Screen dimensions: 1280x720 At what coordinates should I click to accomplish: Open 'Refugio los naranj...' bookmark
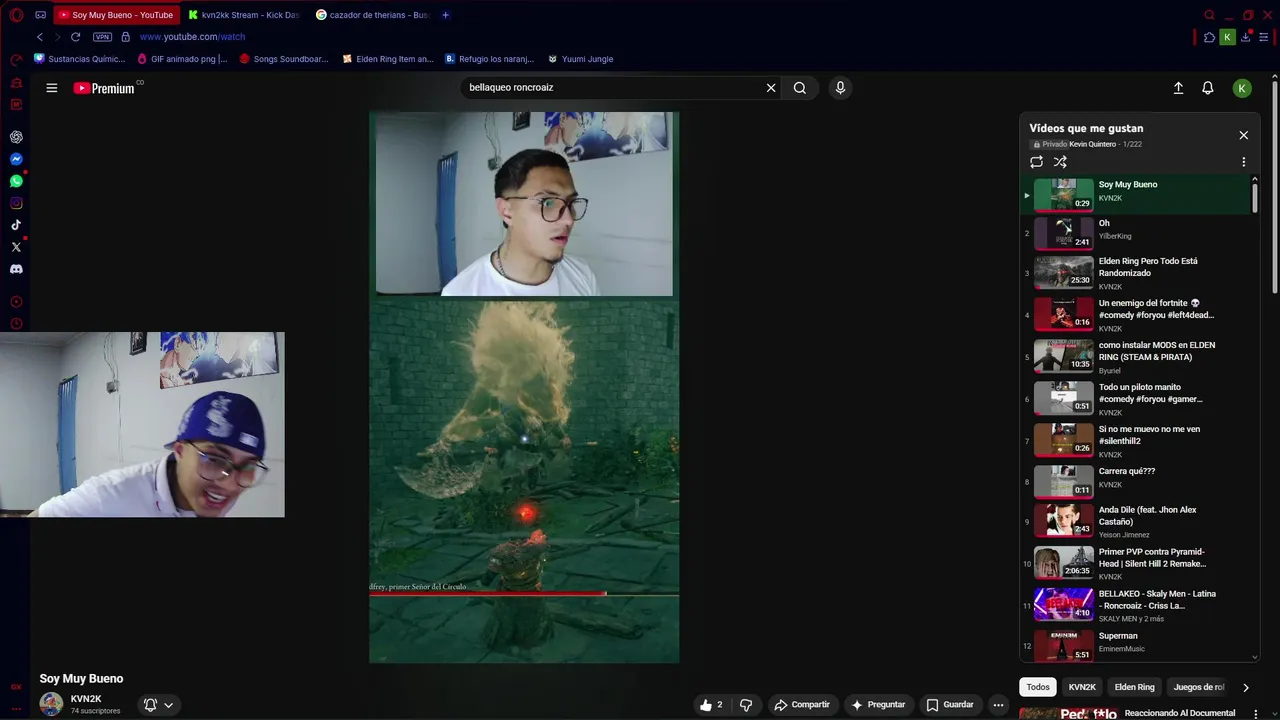[x=490, y=59]
